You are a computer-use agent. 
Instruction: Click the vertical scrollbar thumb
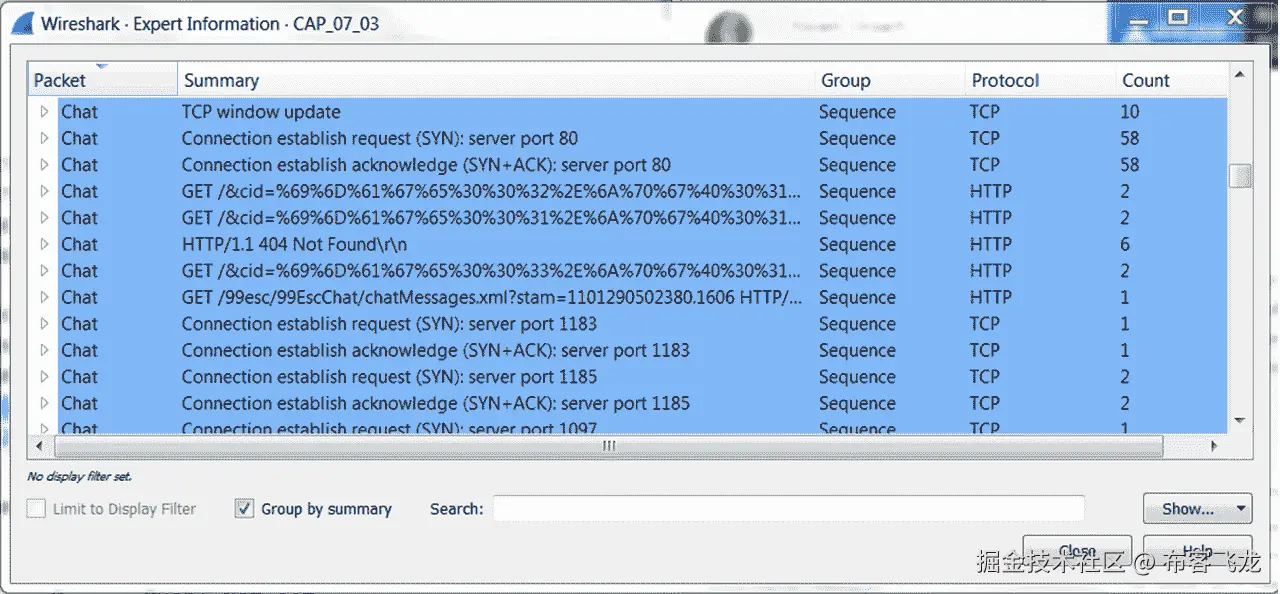point(1240,176)
